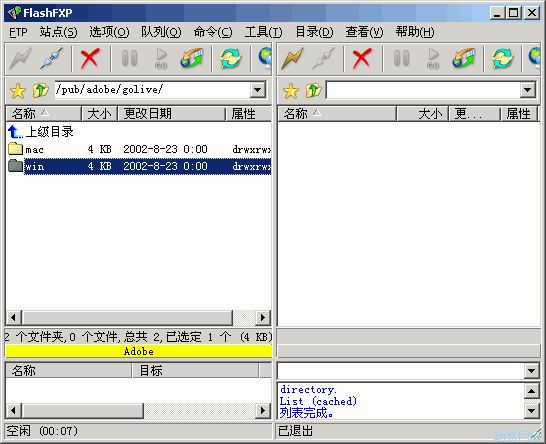
Task: Click the left pane disconnect plug icon
Action: 52,58
